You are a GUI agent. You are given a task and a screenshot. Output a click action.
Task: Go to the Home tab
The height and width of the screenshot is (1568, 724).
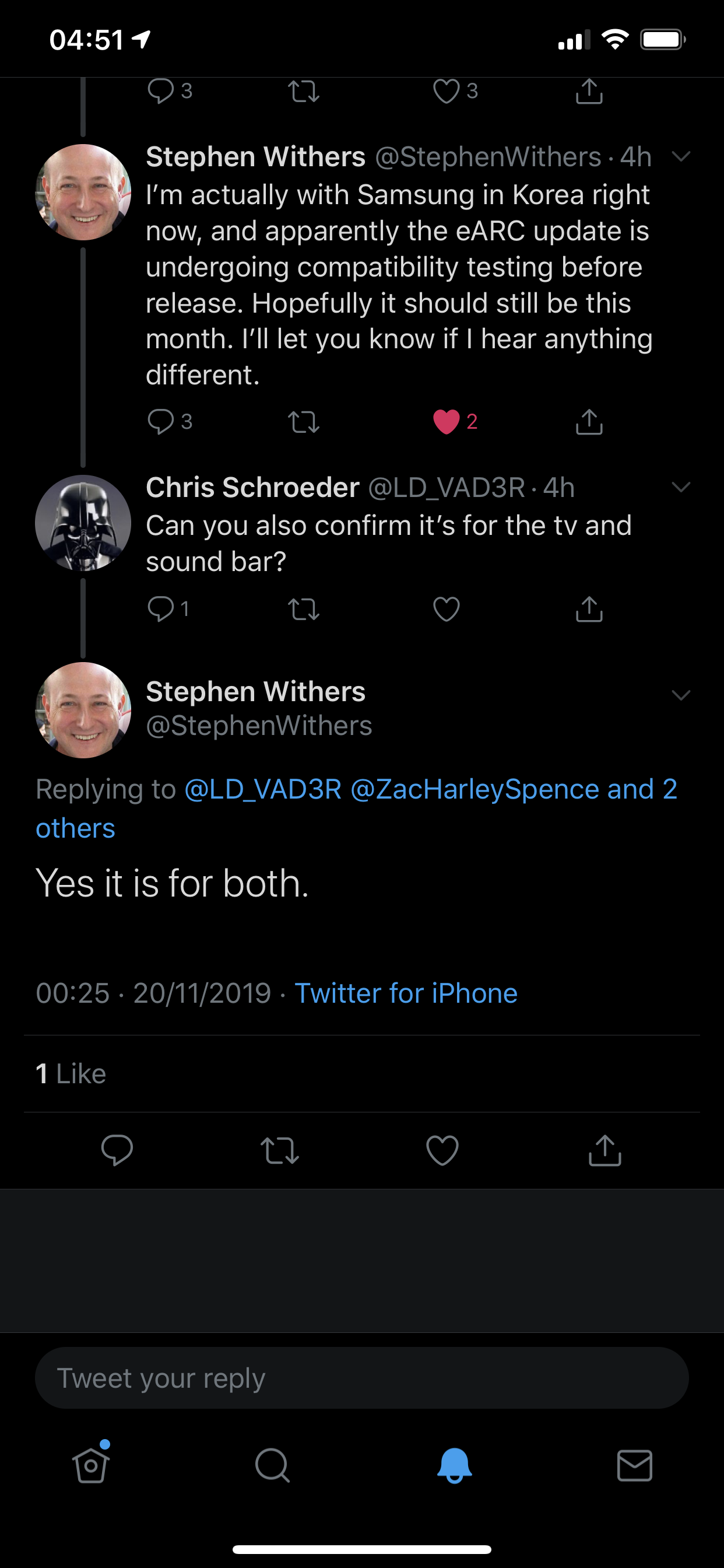point(92,1465)
